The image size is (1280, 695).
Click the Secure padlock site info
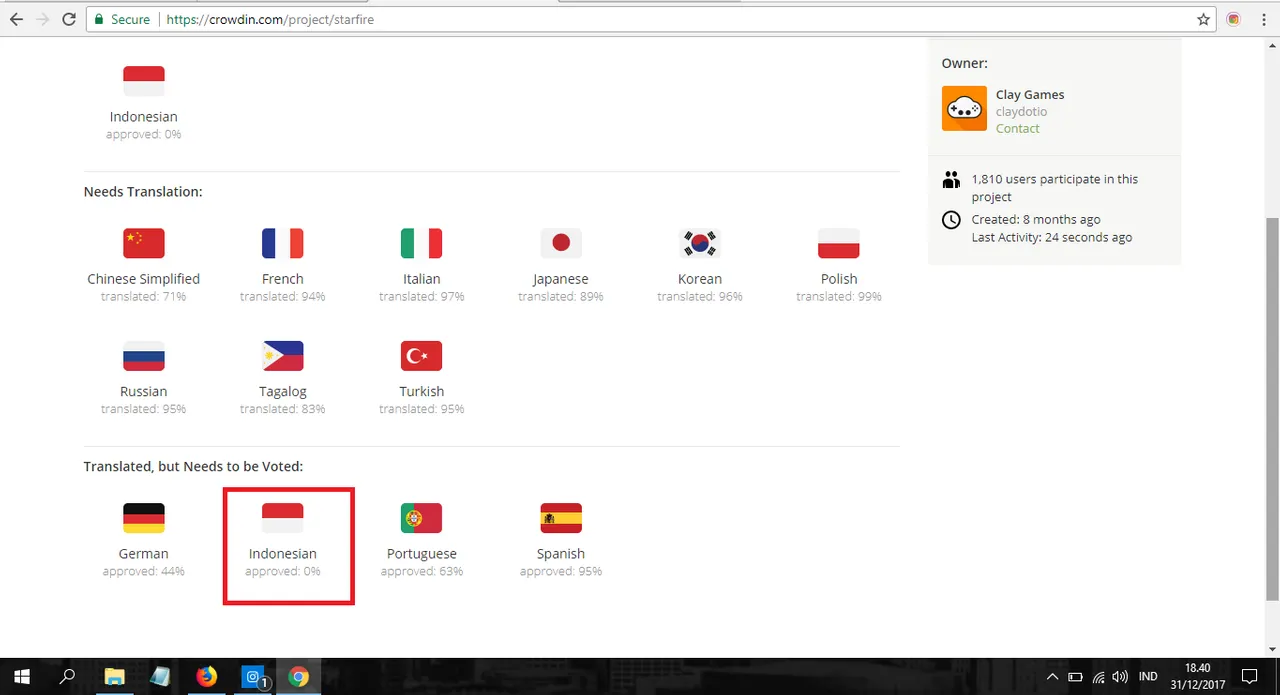pos(122,19)
